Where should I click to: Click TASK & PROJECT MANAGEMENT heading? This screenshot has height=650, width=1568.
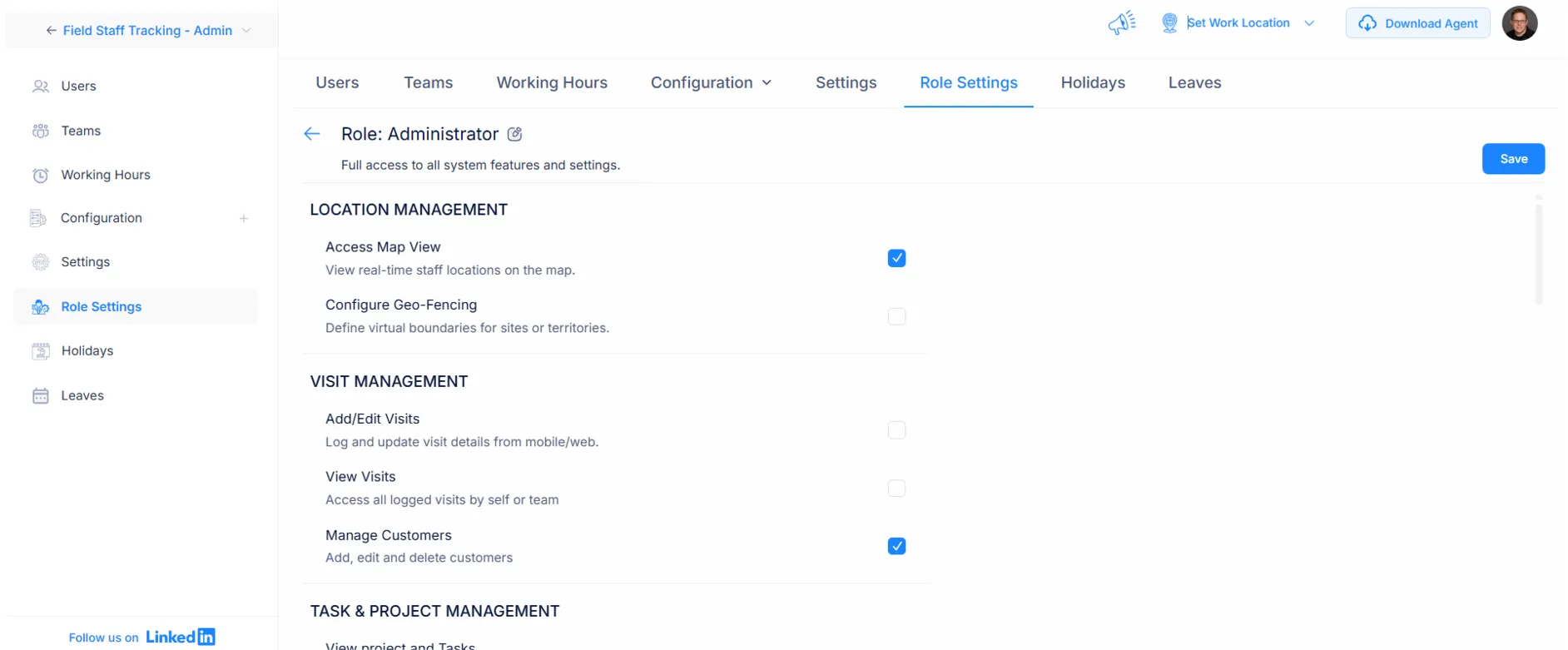pos(434,612)
